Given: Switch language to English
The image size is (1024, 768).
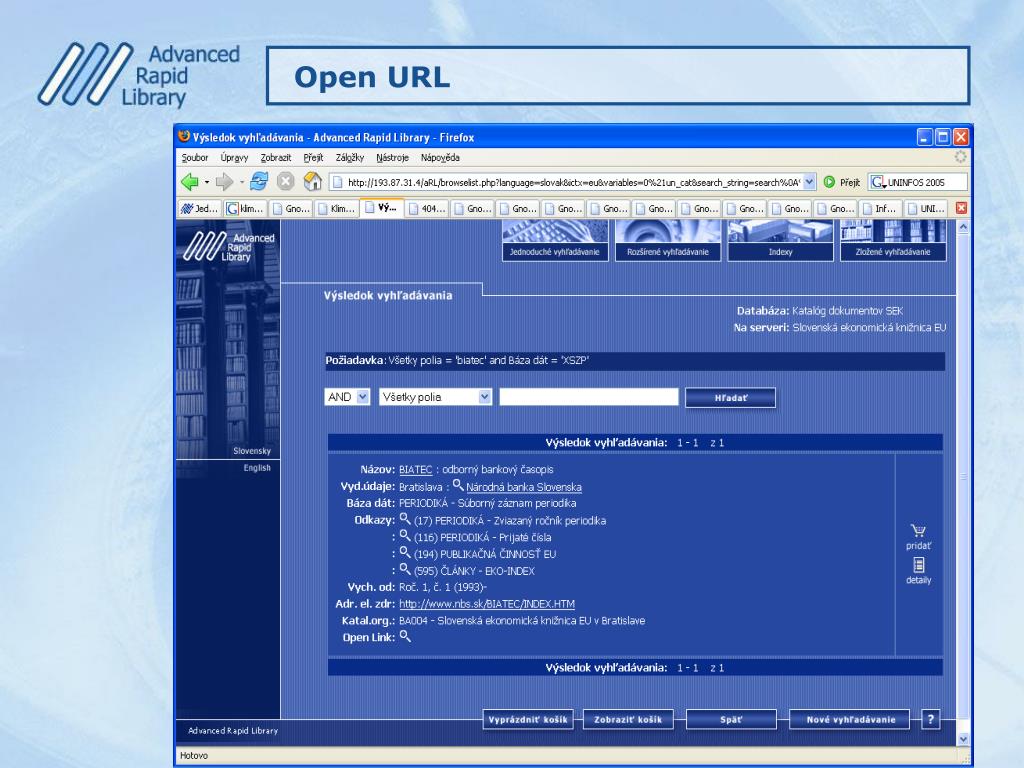Looking at the screenshot, I should (x=257, y=468).
